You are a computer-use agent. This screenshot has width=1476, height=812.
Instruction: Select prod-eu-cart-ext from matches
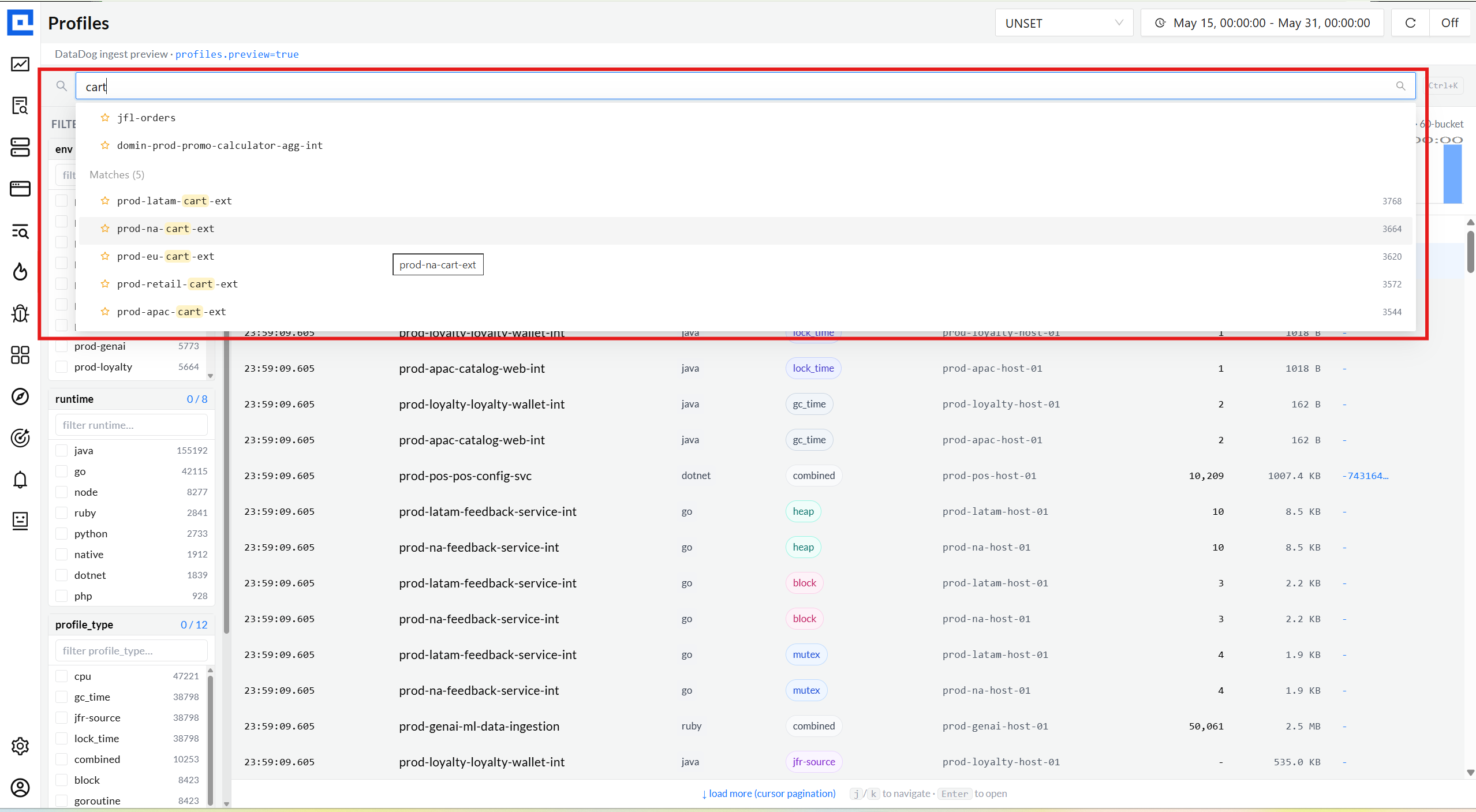tap(745, 256)
